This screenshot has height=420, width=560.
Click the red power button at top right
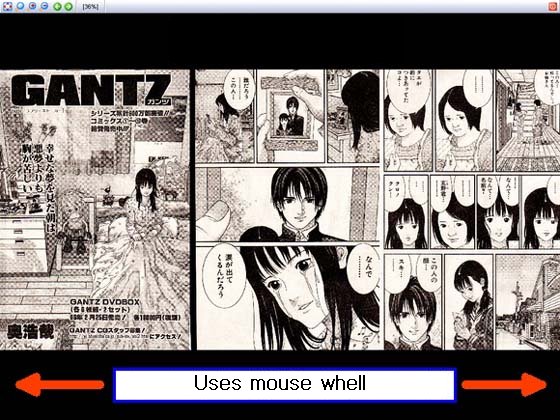coord(553,6)
